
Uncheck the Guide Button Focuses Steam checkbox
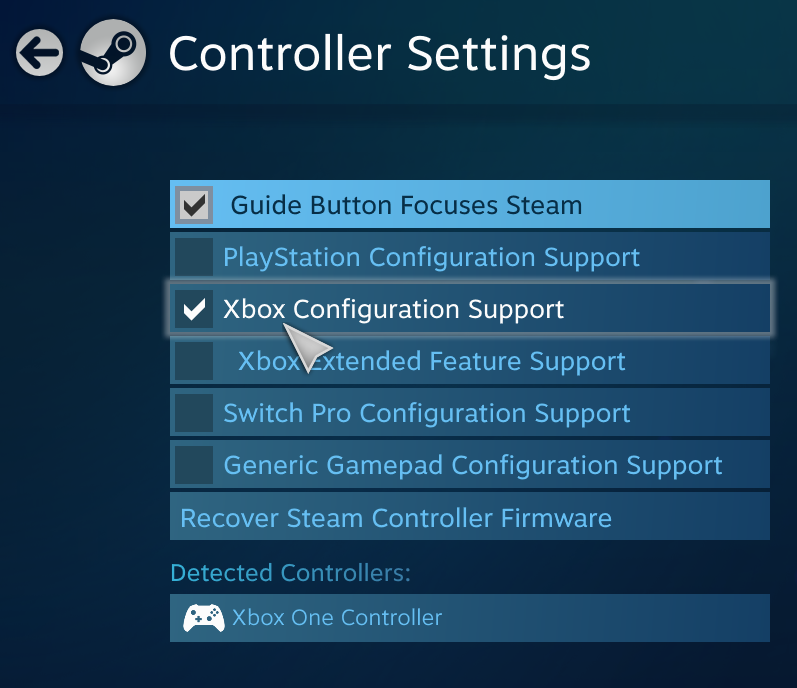[194, 205]
